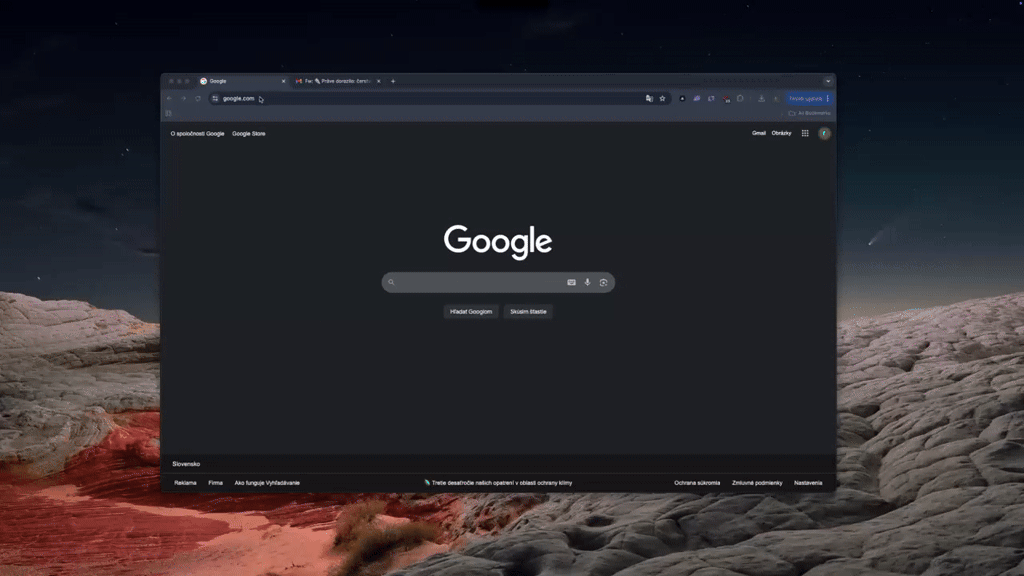The width and height of the screenshot is (1024, 576).
Task: Open site information icon beside google.com
Action: tap(215, 99)
